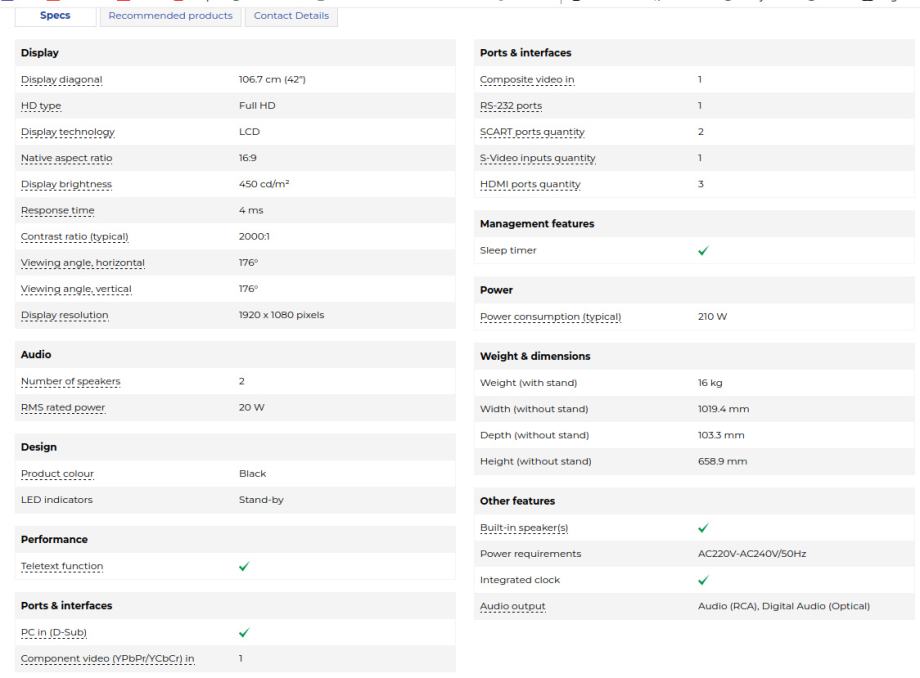The height and width of the screenshot is (678, 920).
Task: Click the Weight (with stand) label
Action: coord(529,383)
